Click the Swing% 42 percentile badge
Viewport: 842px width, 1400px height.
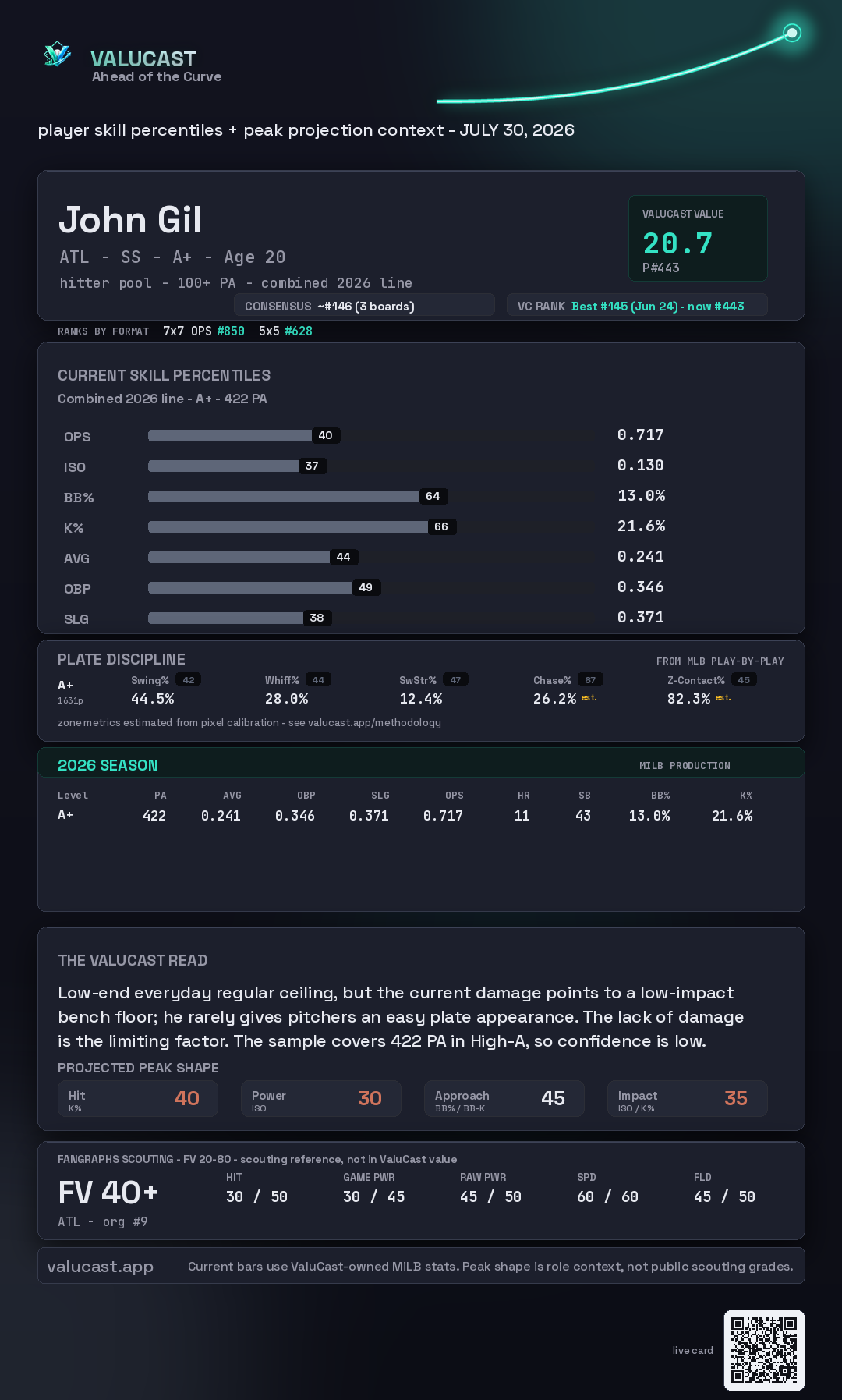189,680
